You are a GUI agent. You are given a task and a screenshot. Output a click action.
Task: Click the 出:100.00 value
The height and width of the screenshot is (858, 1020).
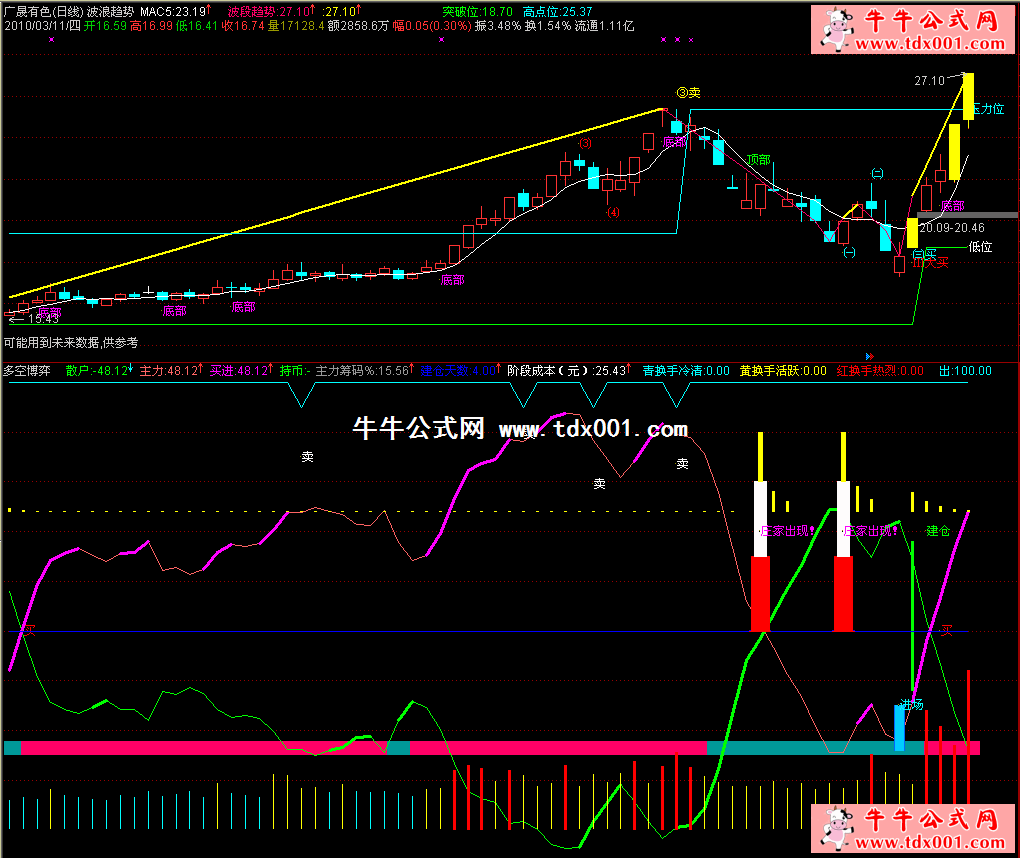[x=965, y=371]
